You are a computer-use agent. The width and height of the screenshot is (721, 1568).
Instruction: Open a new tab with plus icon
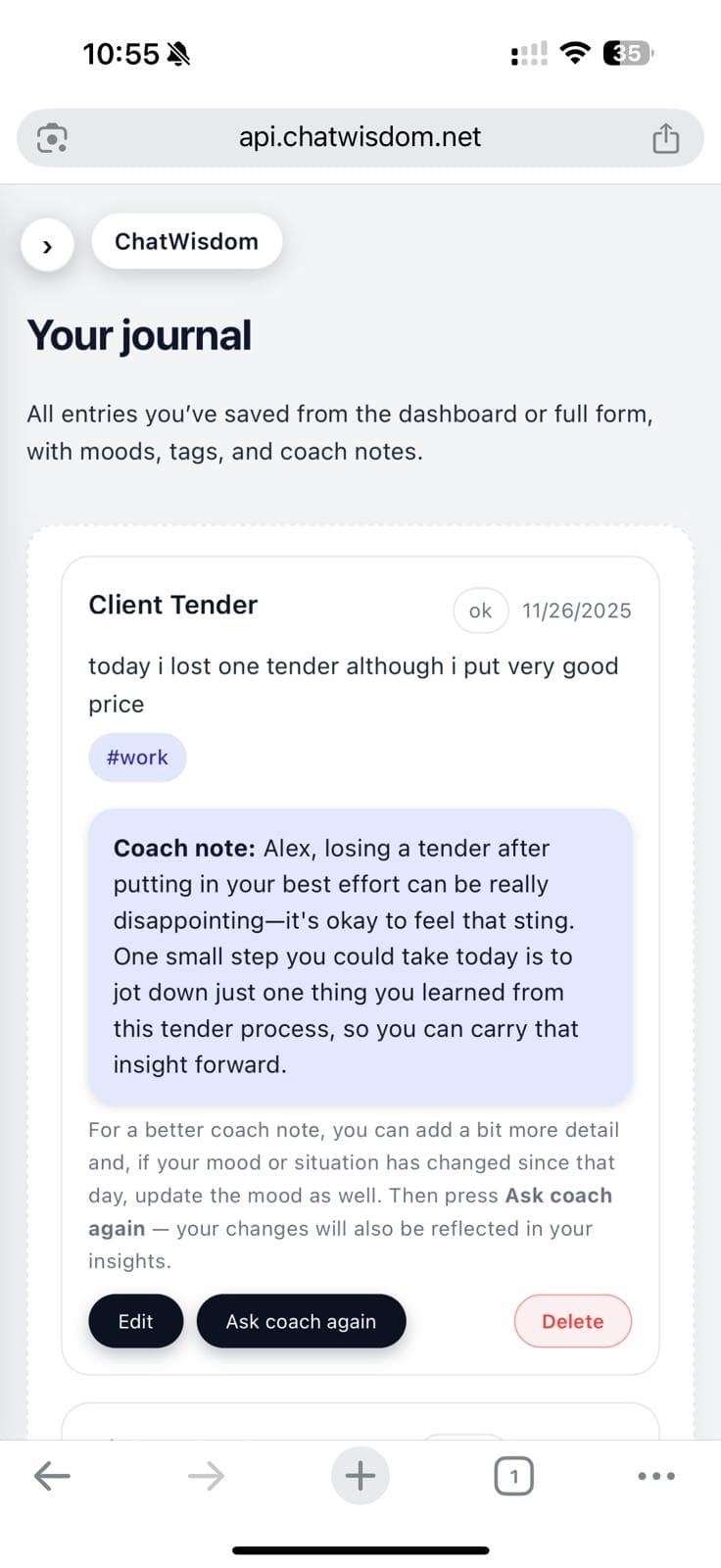tap(360, 1476)
